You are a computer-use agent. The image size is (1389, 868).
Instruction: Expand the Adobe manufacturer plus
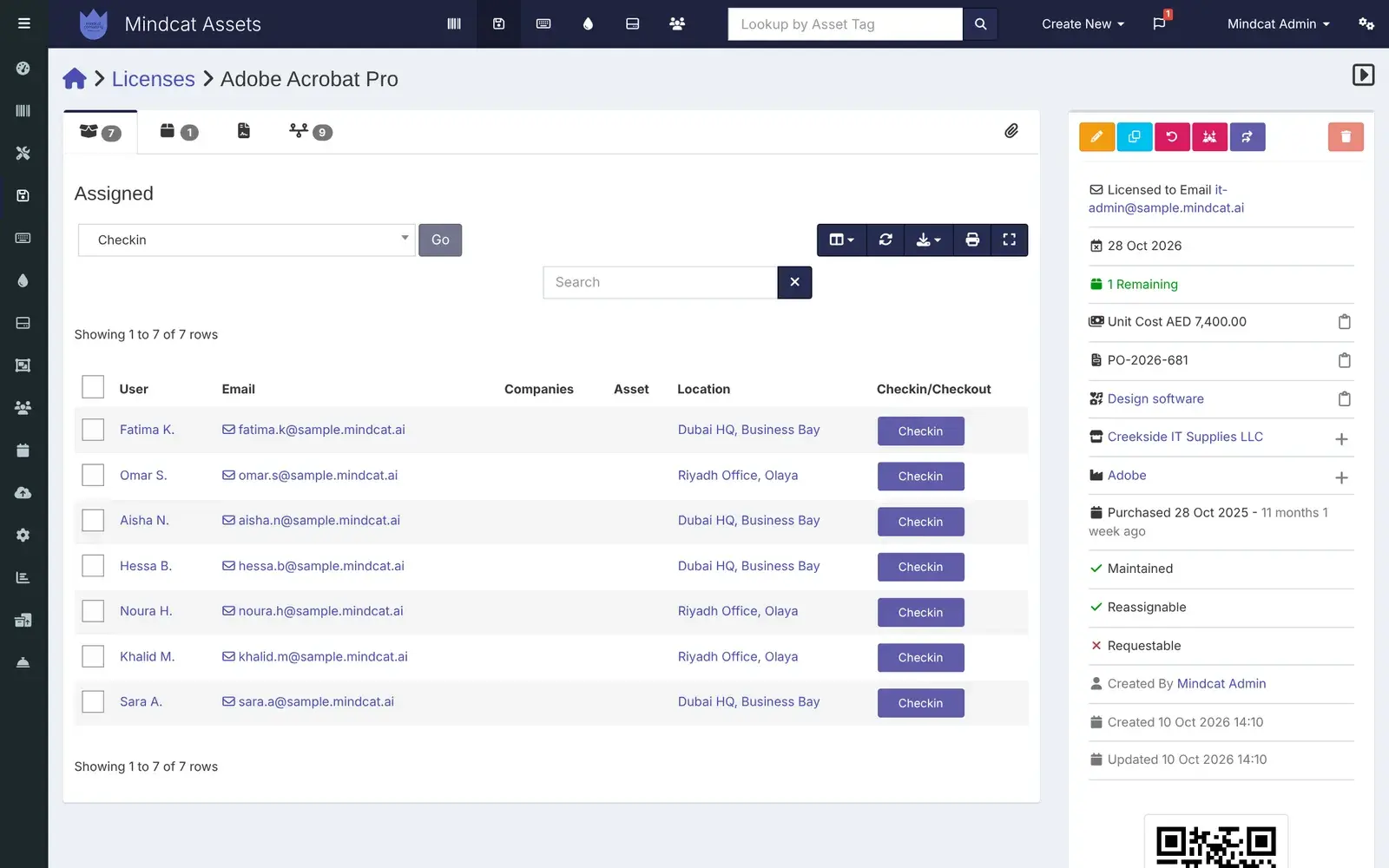click(x=1341, y=477)
